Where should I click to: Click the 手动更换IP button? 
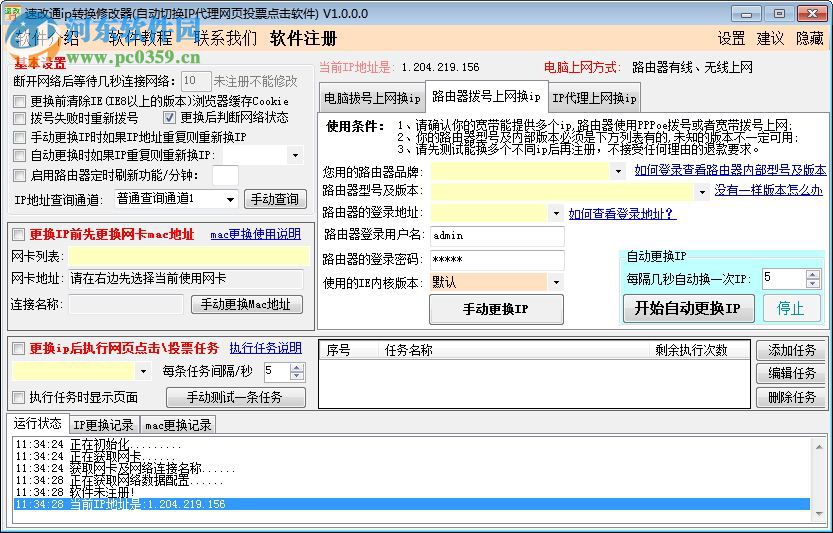point(496,309)
